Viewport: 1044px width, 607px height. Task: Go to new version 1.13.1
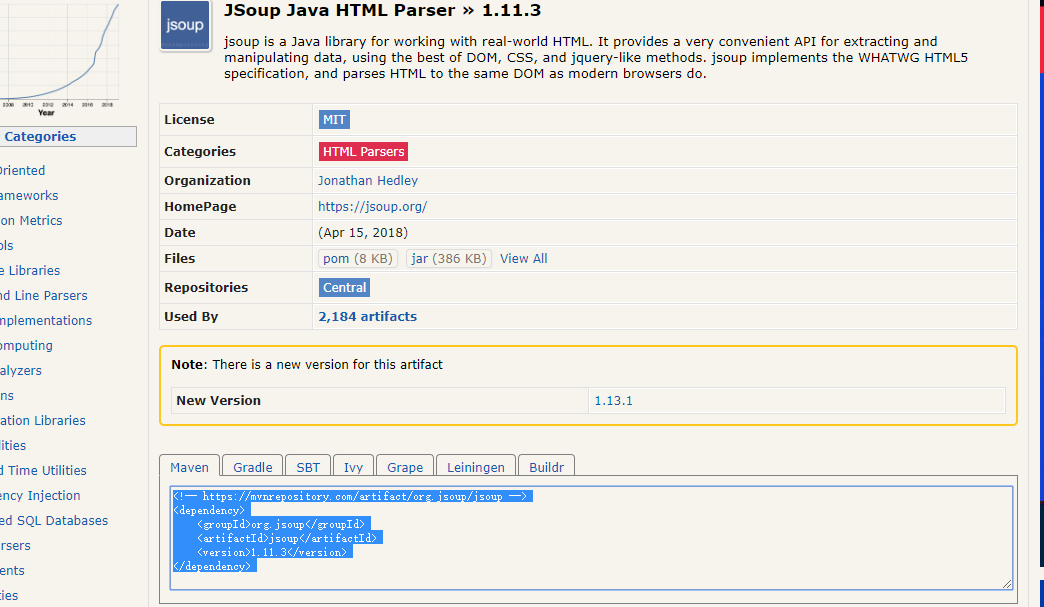(613, 401)
